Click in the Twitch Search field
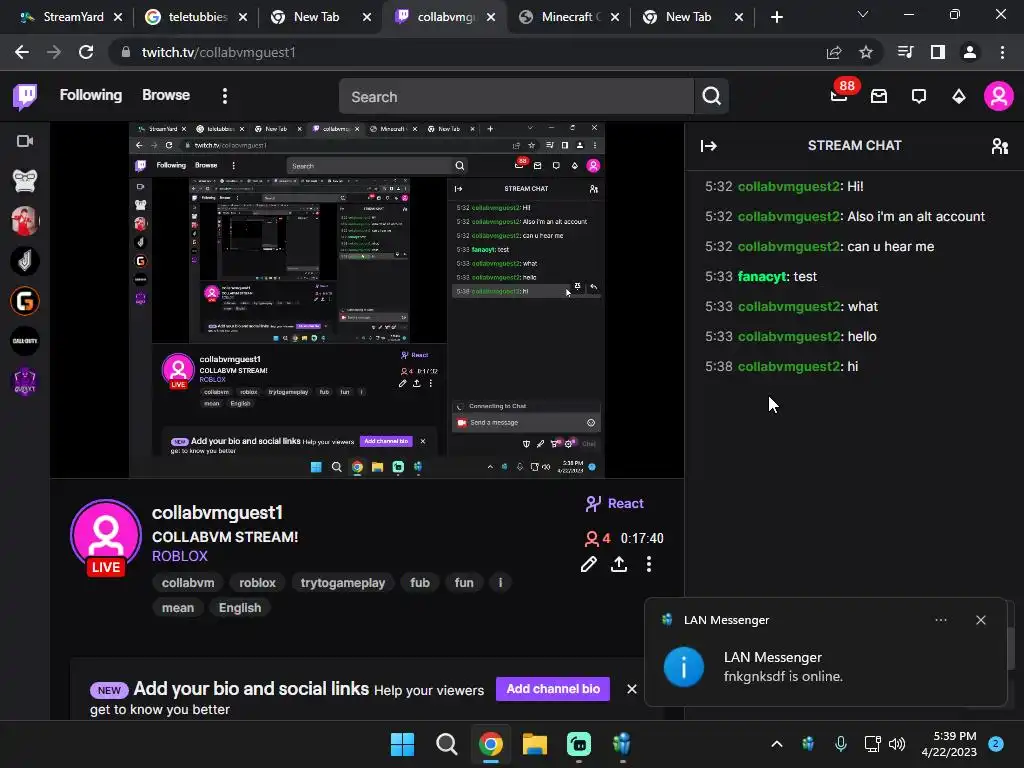This screenshot has width=1024, height=768. (516, 97)
